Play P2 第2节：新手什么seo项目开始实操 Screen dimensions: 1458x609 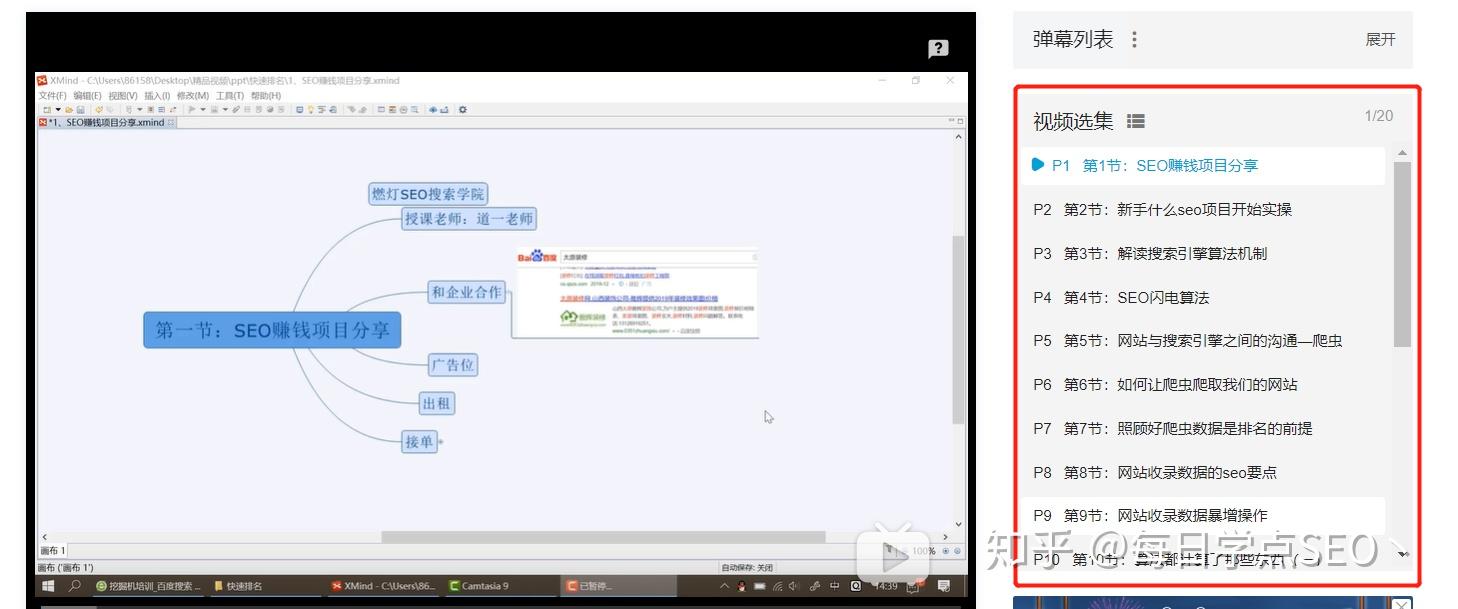point(1203,209)
